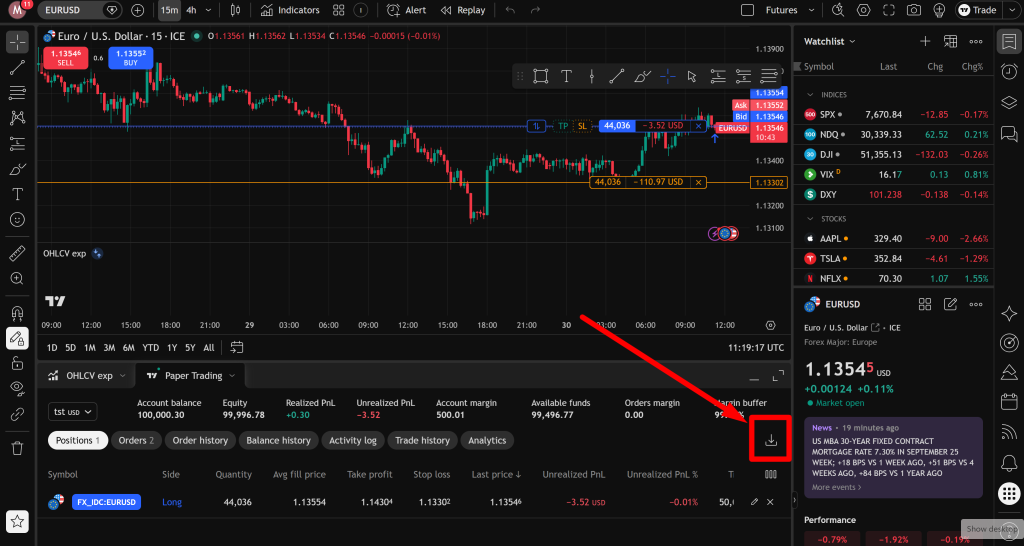
Task: Select the Positions tab
Action: (77, 440)
